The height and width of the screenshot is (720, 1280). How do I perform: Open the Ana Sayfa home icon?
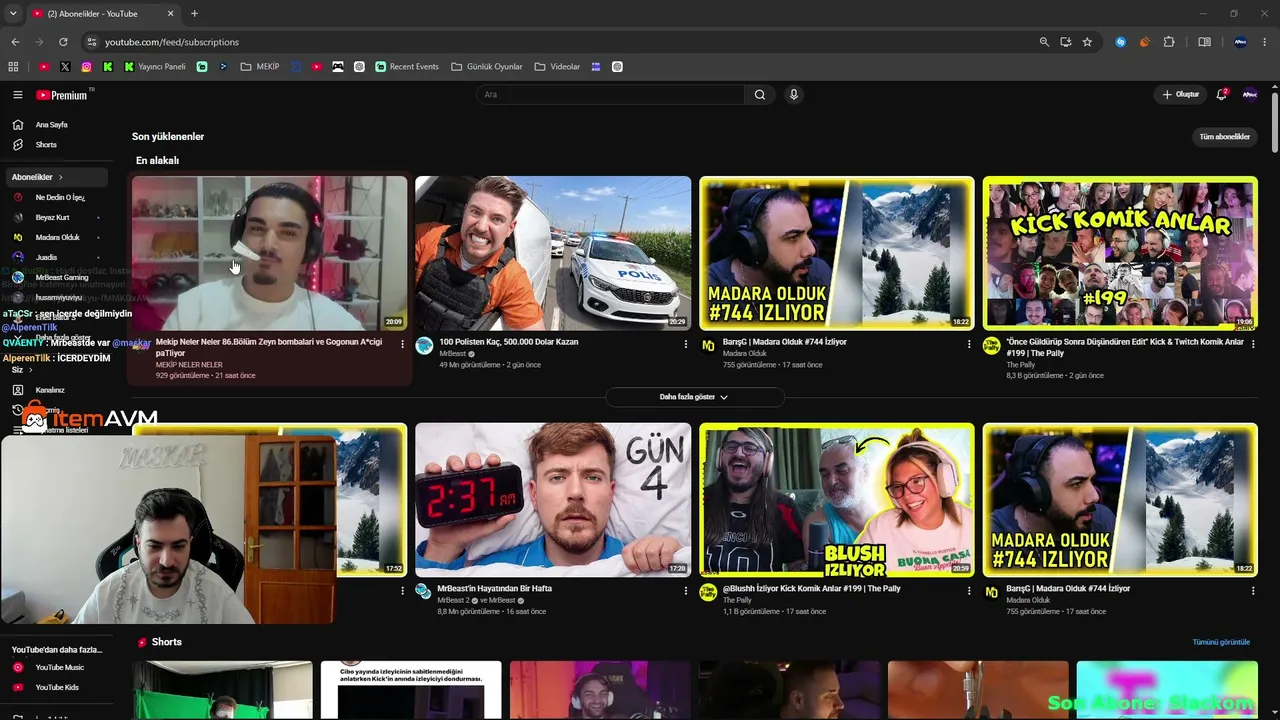point(18,125)
